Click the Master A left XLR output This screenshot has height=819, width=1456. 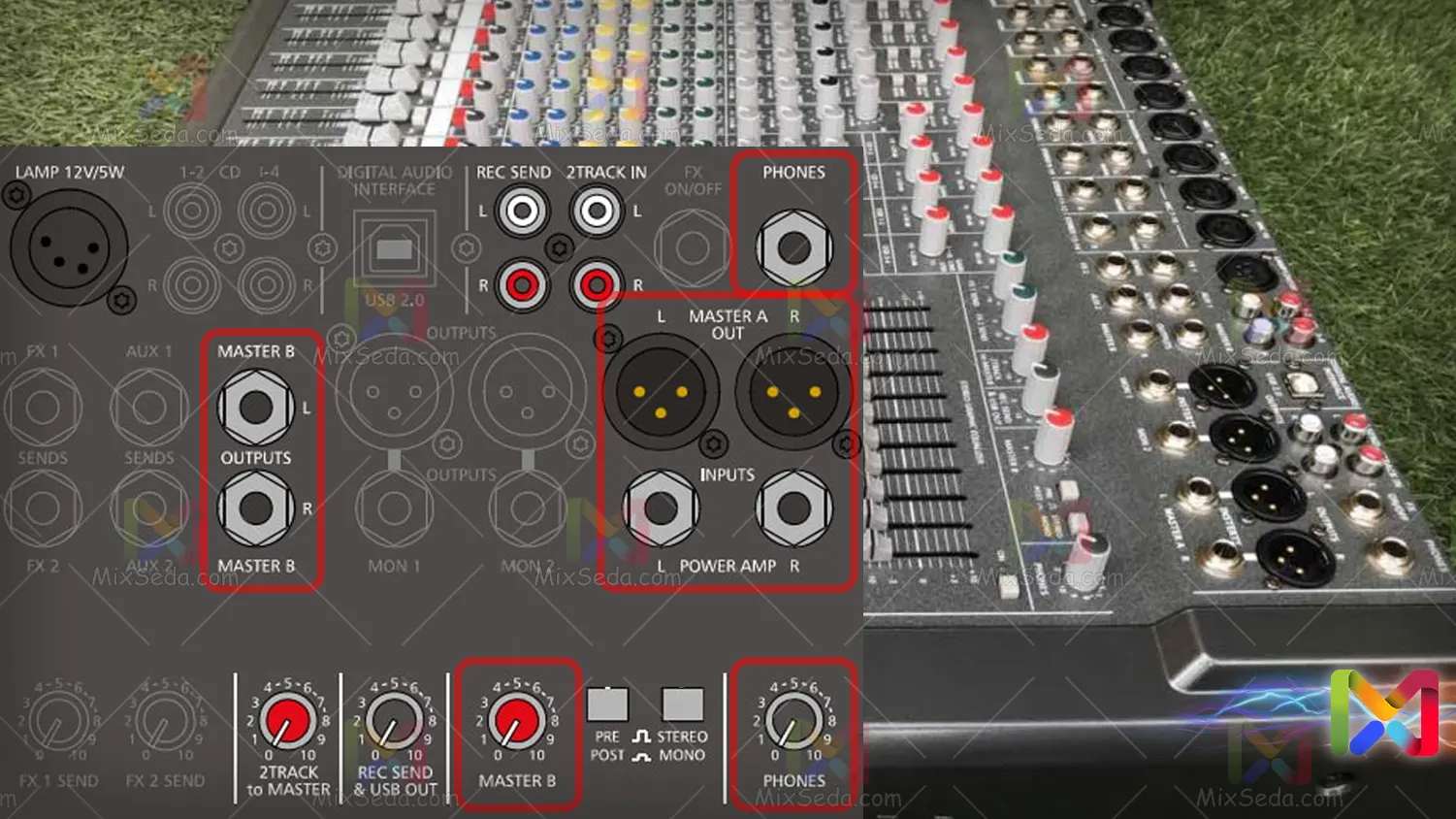point(661,393)
